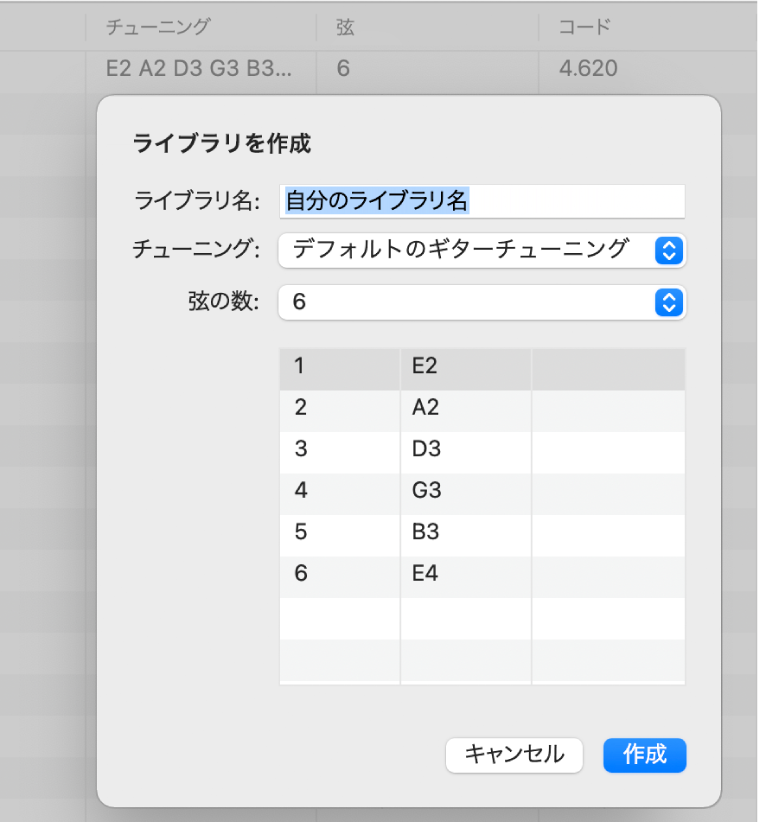Select the G3 note cell for string 4
Screen dimensions: 758x822
[465, 492]
